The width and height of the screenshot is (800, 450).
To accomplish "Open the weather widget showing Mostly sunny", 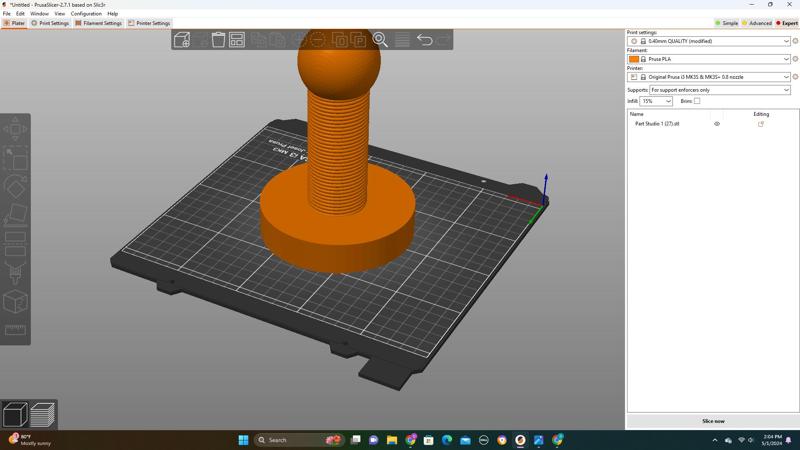I will pyautogui.click(x=31, y=440).
